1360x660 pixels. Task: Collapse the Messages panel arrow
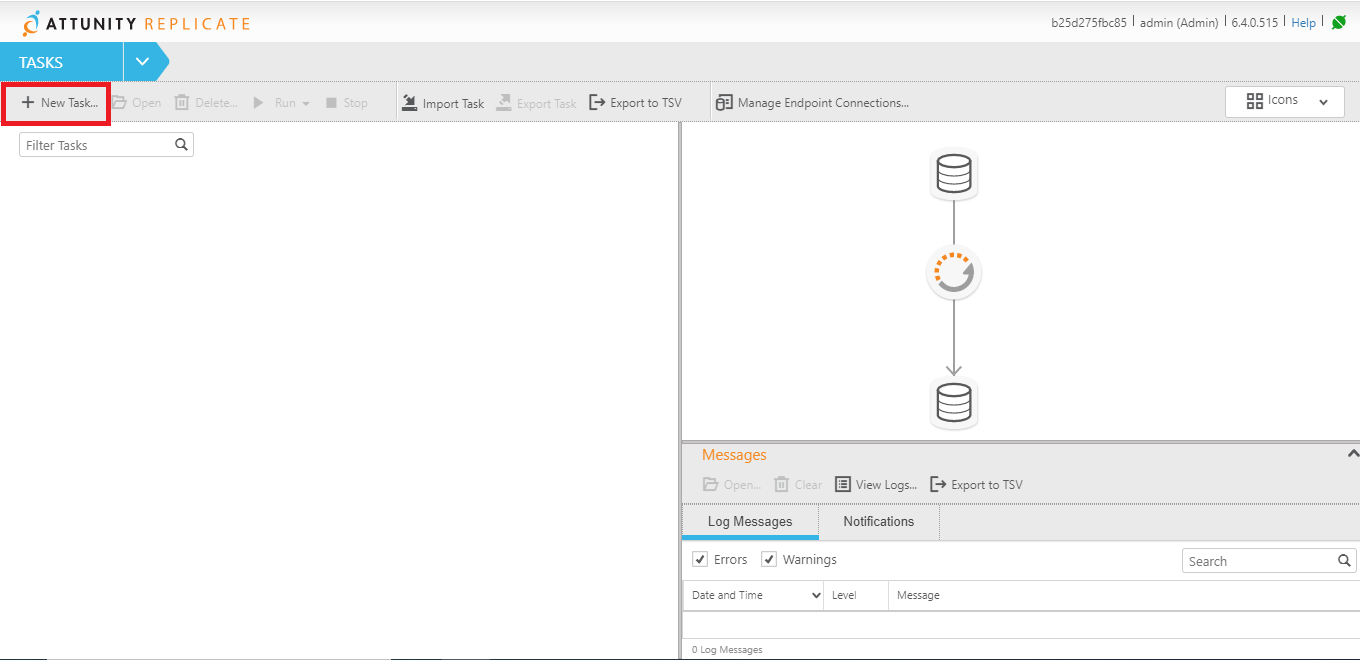[1353, 454]
